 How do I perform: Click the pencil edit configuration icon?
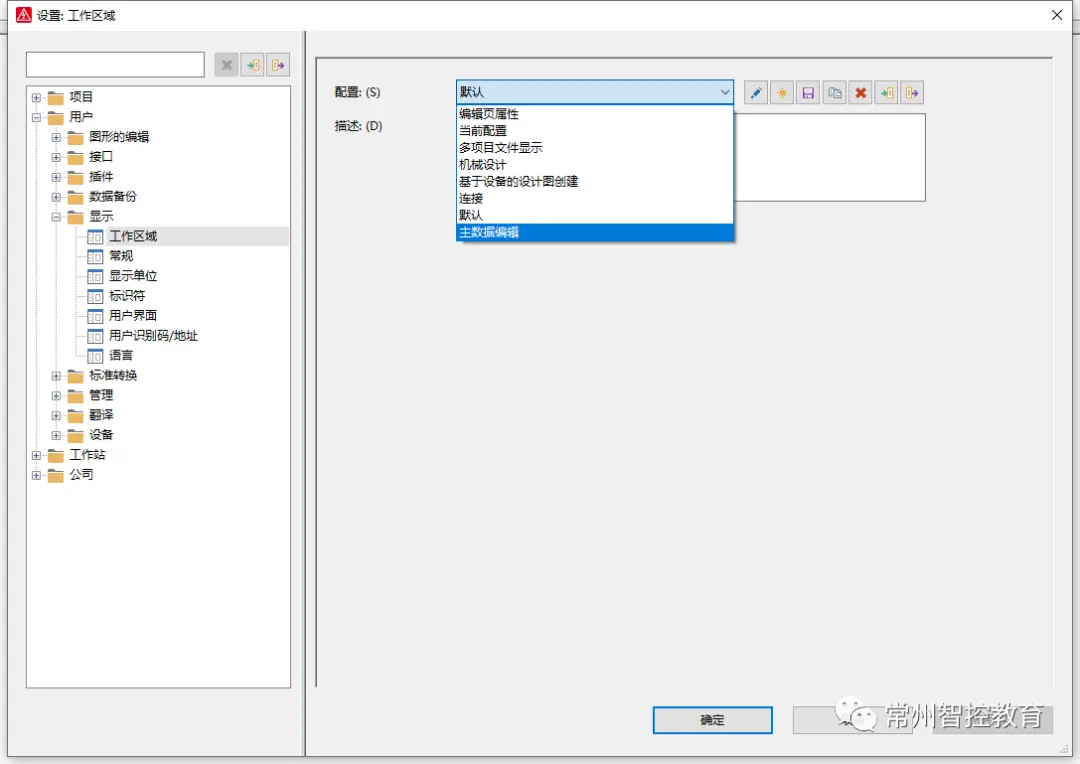click(x=756, y=92)
